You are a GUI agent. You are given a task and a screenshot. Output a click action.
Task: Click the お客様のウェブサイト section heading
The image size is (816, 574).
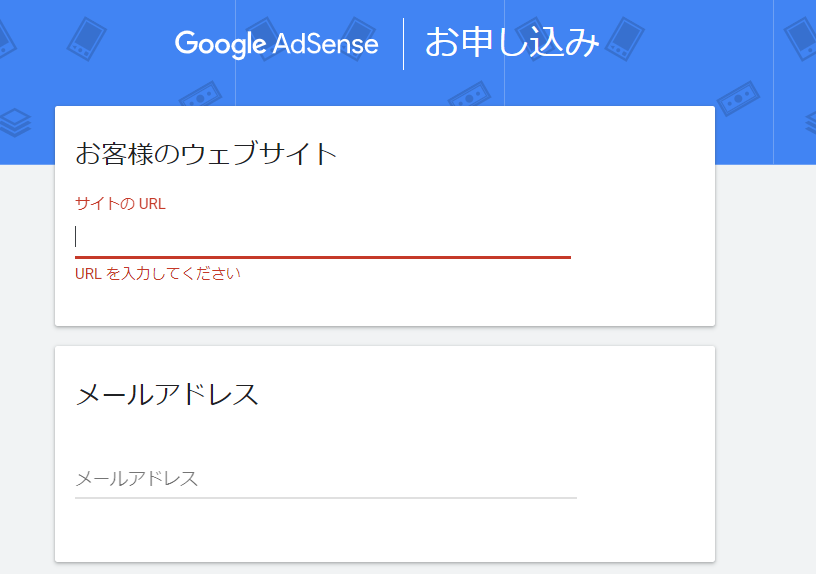[x=206, y=154]
